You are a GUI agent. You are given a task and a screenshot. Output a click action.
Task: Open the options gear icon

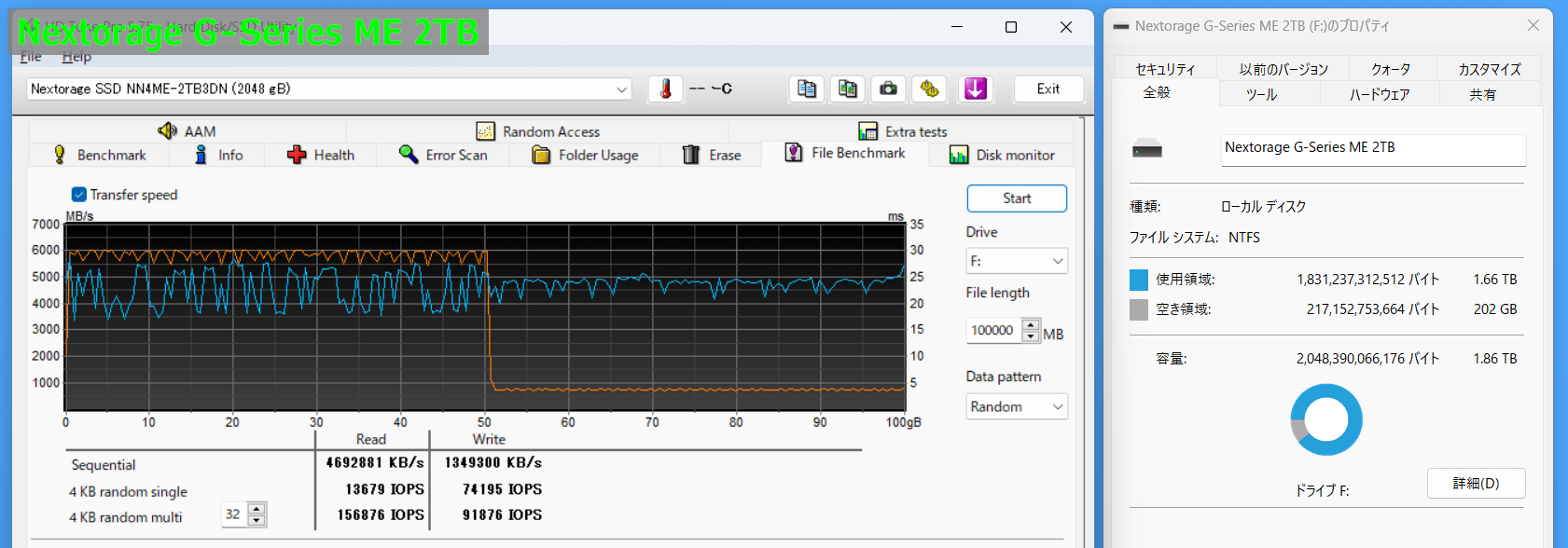tap(929, 89)
